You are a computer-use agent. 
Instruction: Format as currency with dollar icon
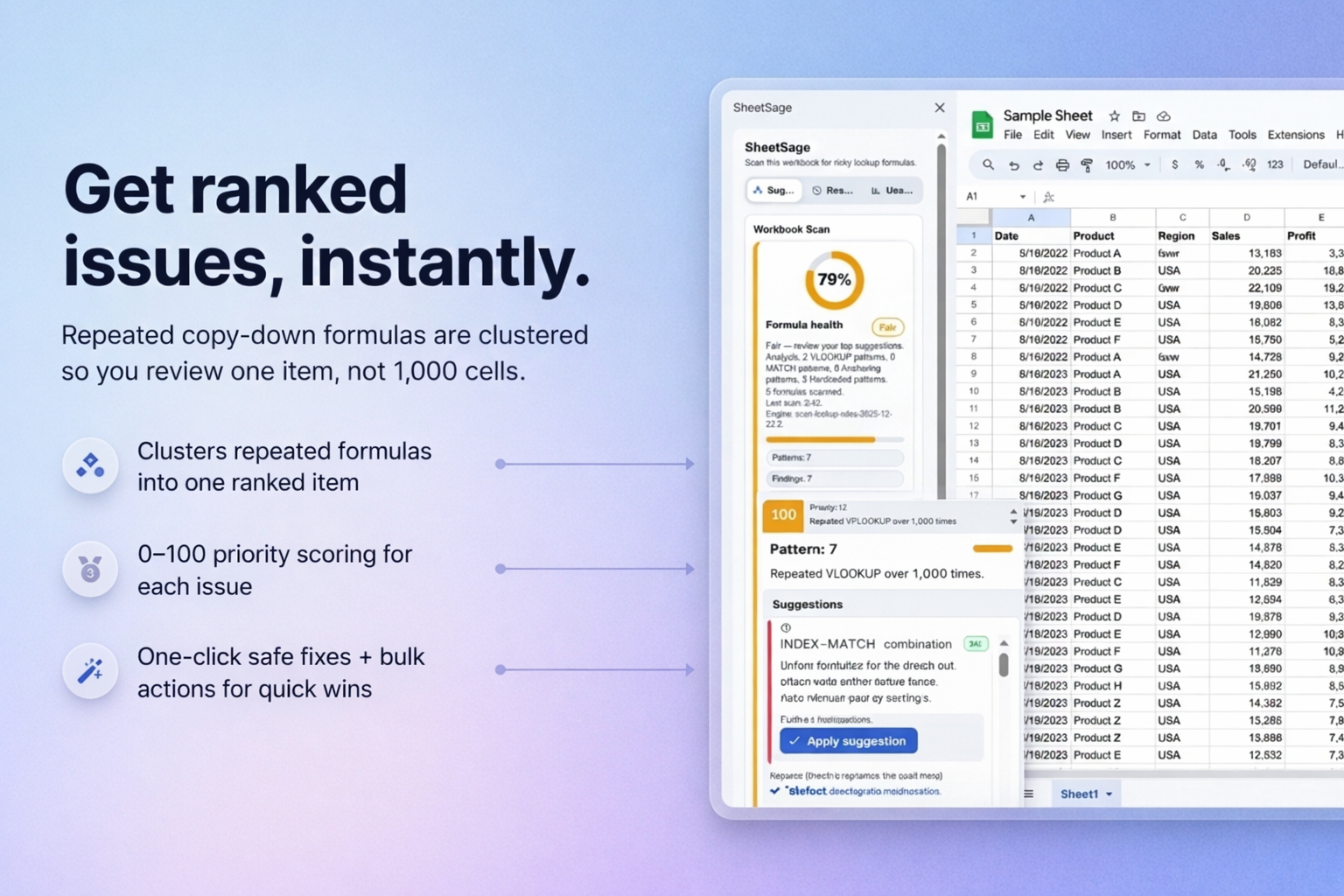1174,164
